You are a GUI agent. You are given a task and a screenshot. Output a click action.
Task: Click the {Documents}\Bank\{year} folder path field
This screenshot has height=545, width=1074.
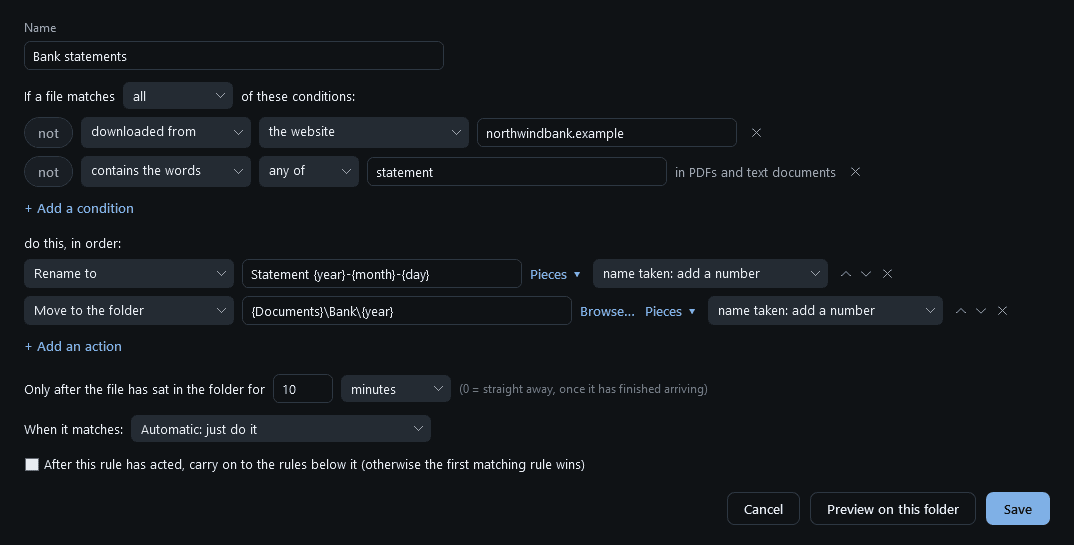407,311
